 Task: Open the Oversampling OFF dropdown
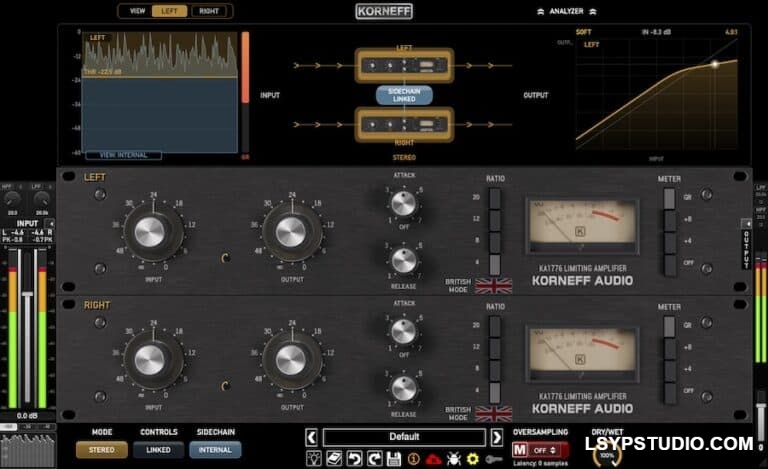tap(545, 450)
